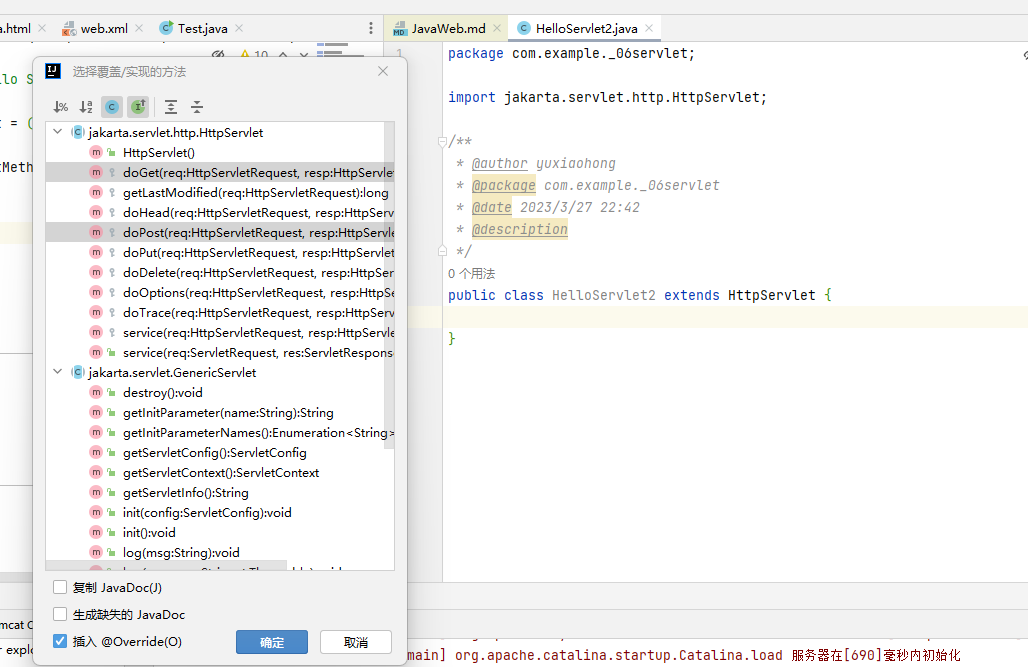Enable the 复制 JavaDoc checkbox
The height and width of the screenshot is (667, 1028).
(x=60, y=587)
